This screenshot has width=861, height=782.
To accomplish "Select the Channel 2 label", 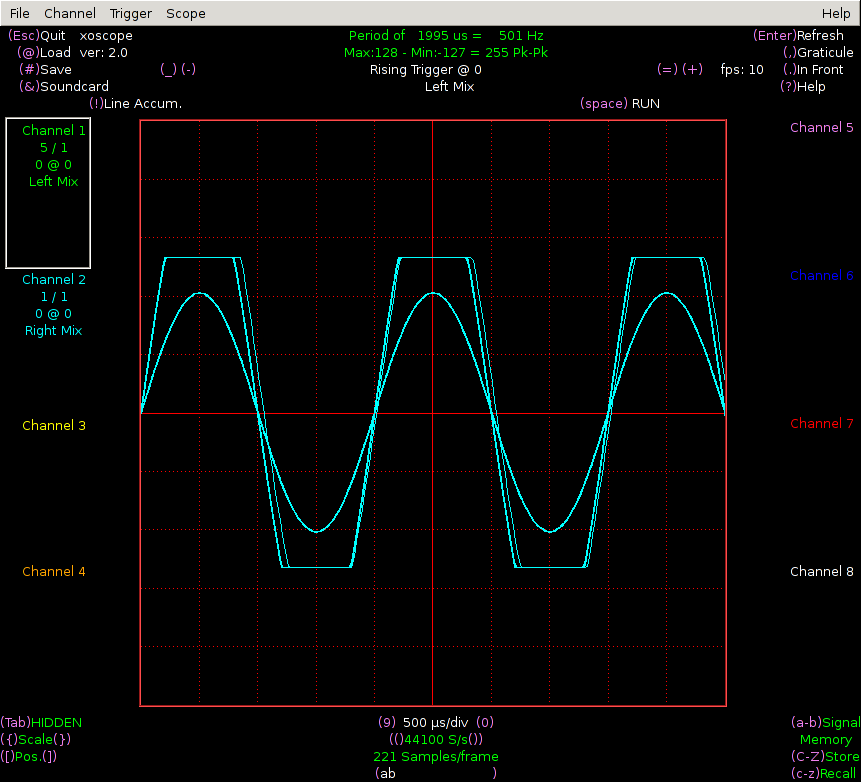I will pos(54,280).
